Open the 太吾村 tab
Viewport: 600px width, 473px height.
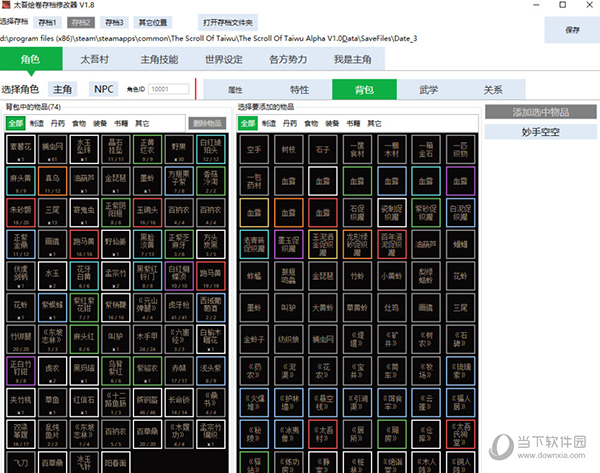pyautogui.click(x=95, y=59)
